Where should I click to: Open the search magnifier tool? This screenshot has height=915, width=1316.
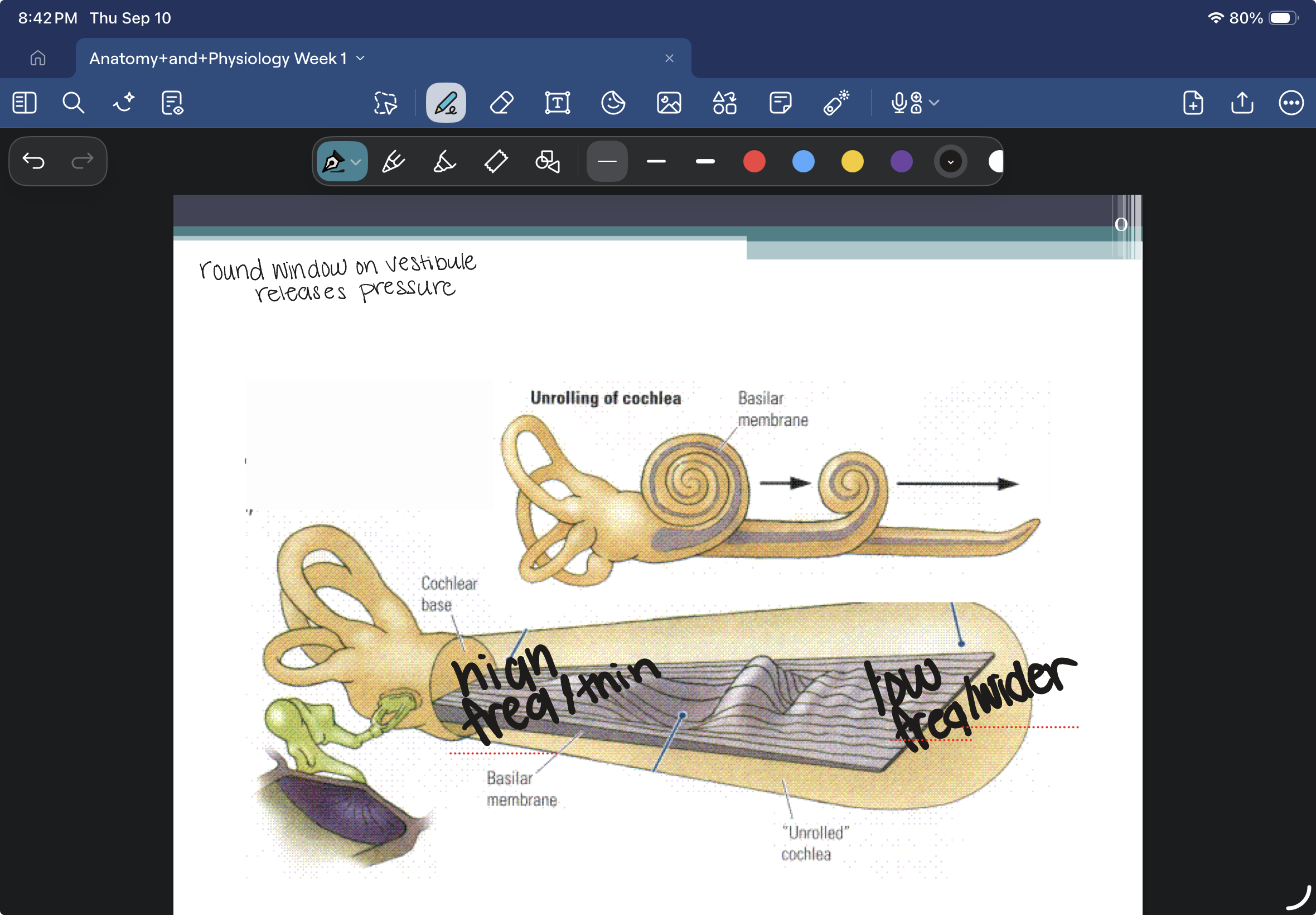pyautogui.click(x=74, y=103)
